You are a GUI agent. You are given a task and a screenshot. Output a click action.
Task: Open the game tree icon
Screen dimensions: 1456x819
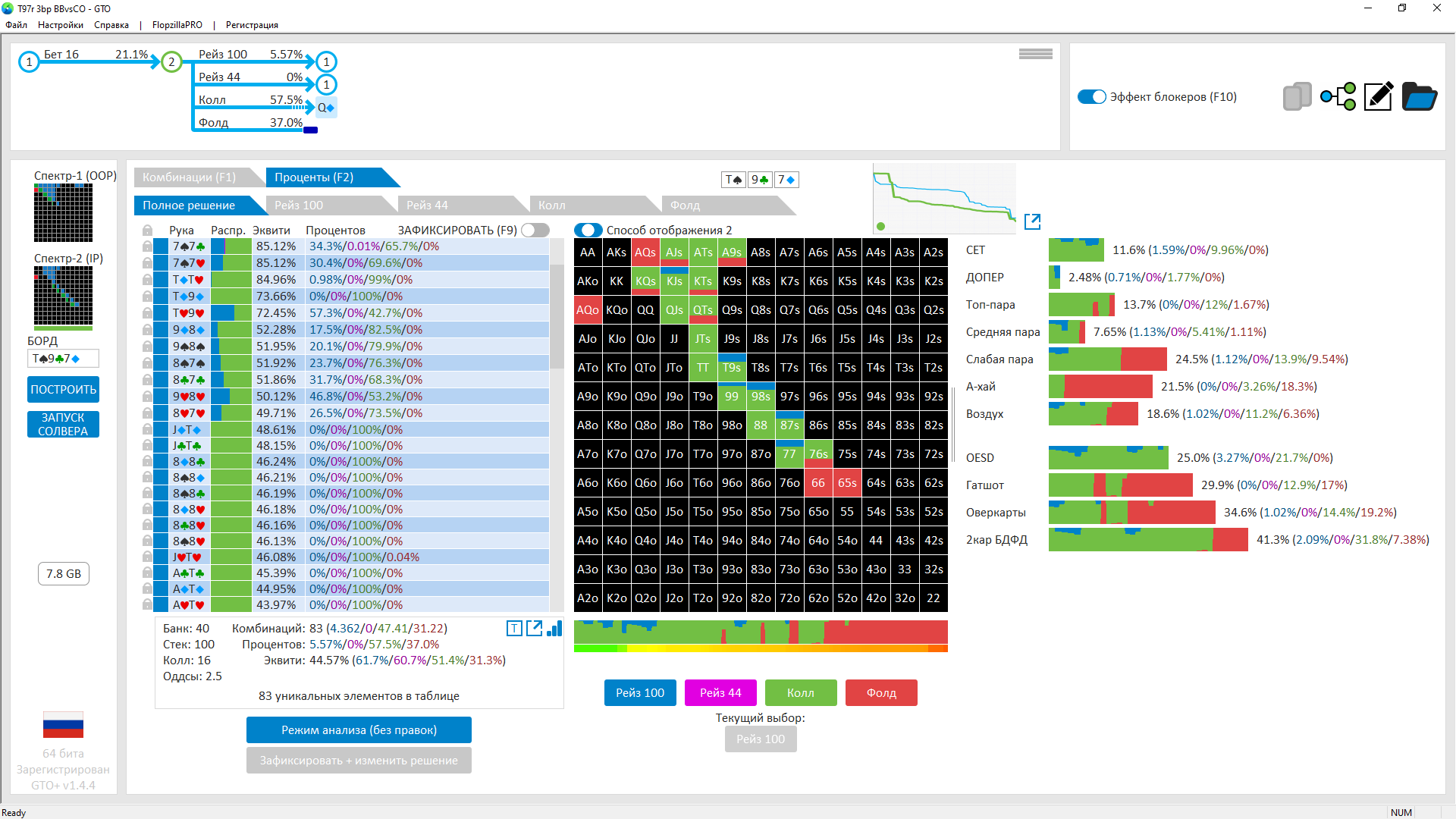click(x=1338, y=97)
